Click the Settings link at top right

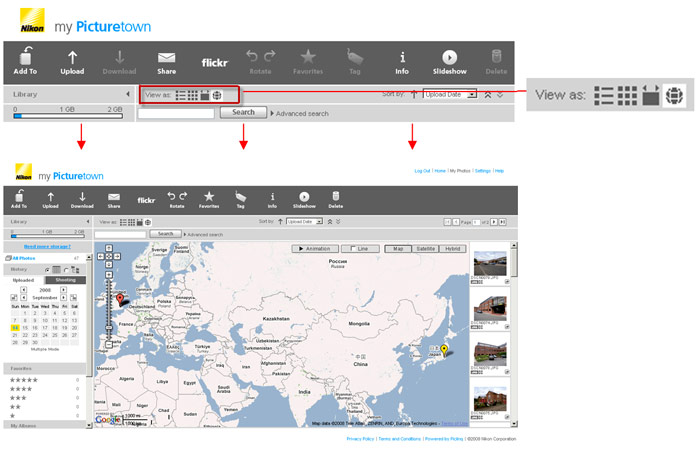click(483, 171)
